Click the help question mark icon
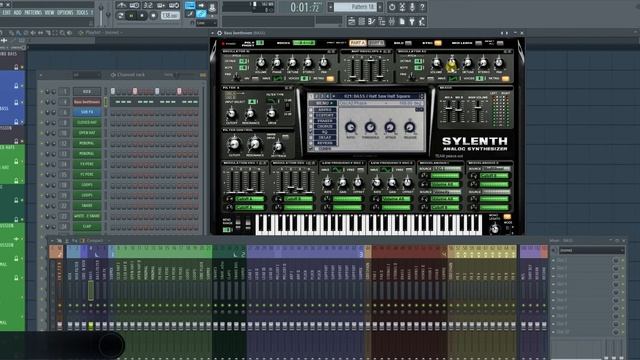 [422, 7]
